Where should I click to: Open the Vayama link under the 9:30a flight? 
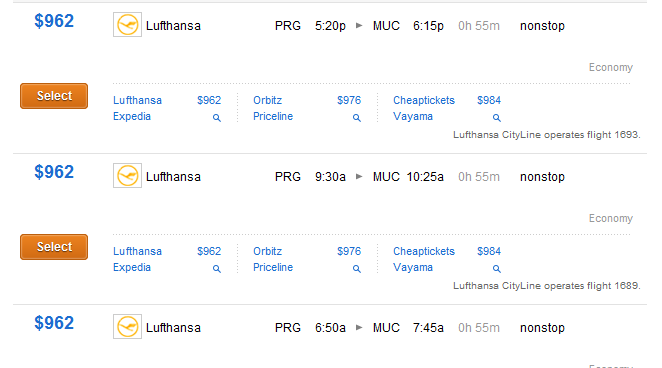click(413, 268)
